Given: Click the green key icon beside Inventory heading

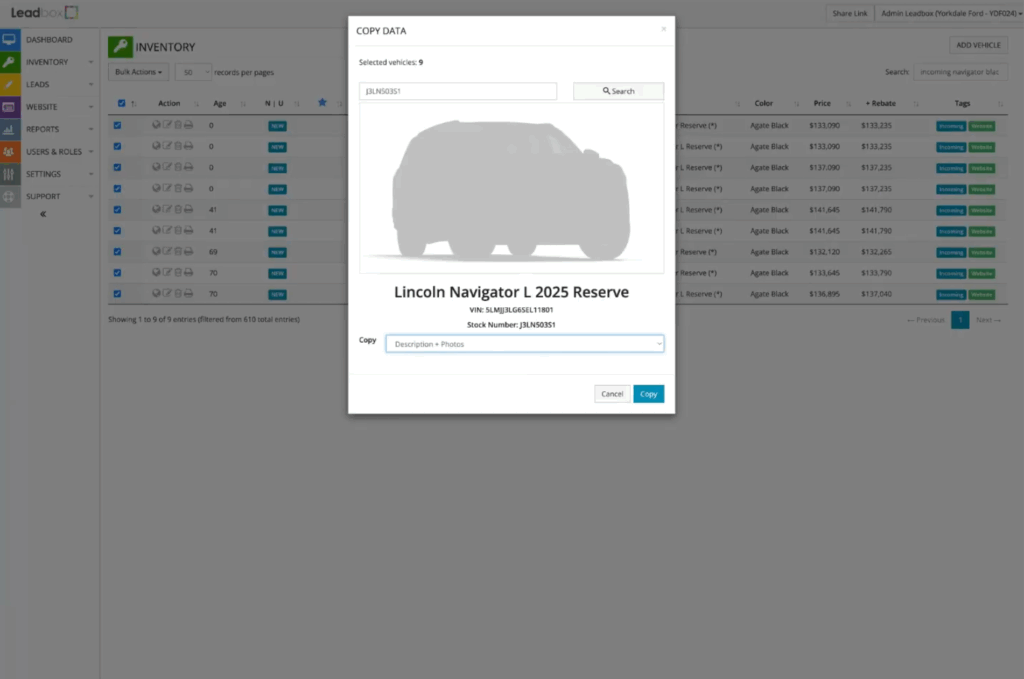Looking at the screenshot, I should 120,47.
